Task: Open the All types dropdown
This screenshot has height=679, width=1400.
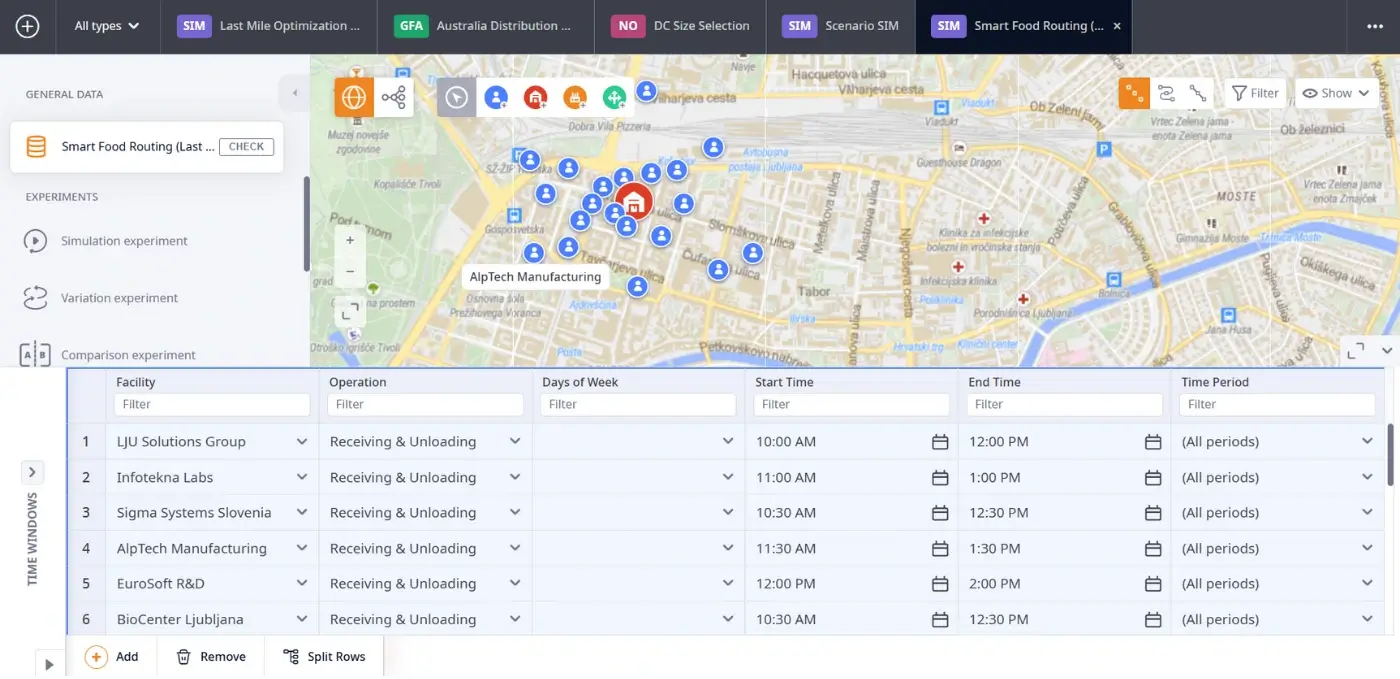Action: pyautogui.click(x=107, y=26)
